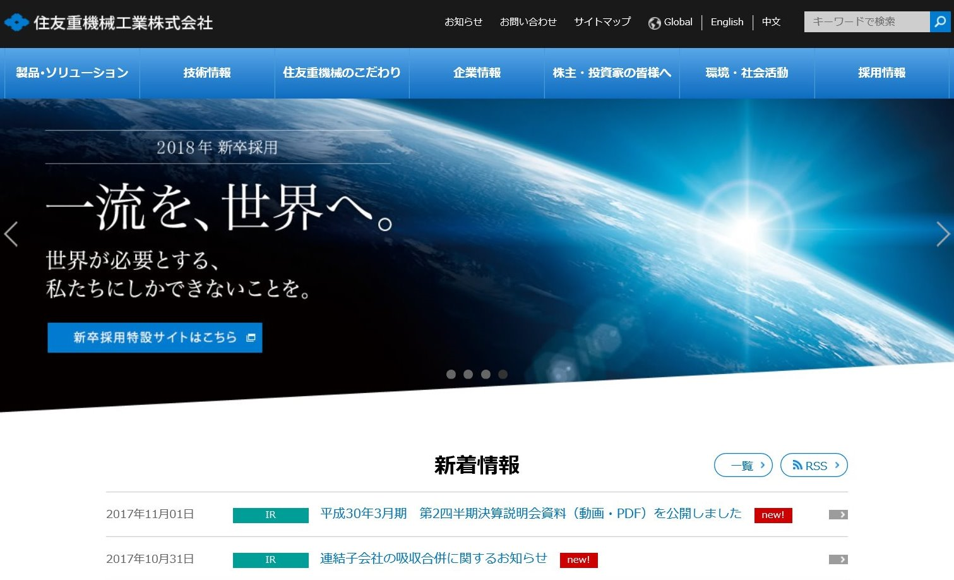Click the 一流を、世界へ。 headline text
This screenshot has width=954, height=580.
pyautogui.click(x=221, y=207)
